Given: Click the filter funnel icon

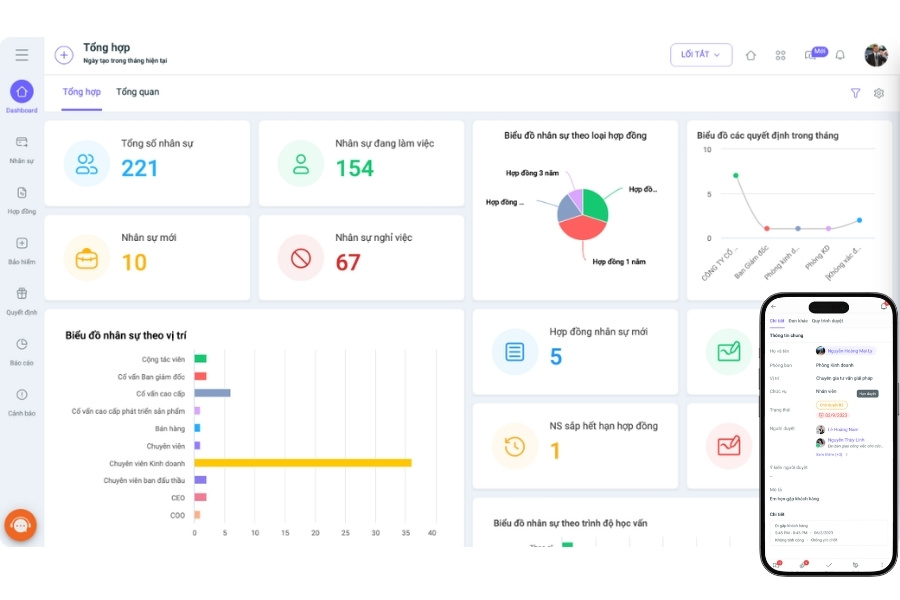Looking at the screenshot, I should [855, 93].
